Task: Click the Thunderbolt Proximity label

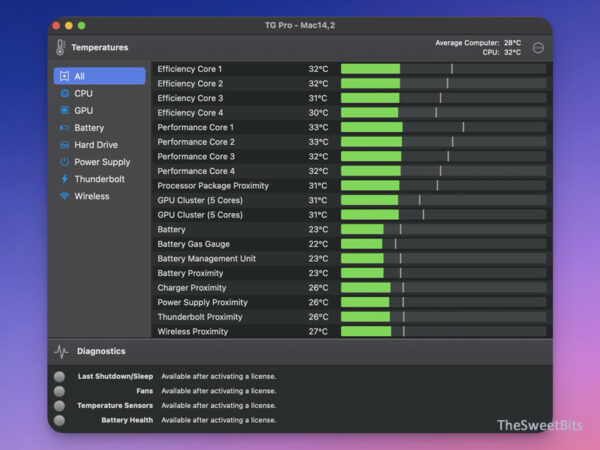Action: click(200, 317)
